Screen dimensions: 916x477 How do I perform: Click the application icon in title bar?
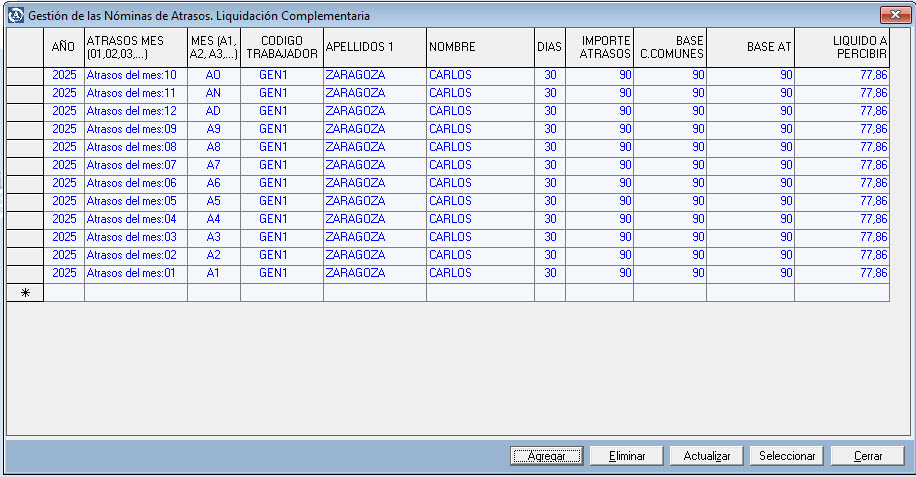pyautogui.click(x=15, y=16)
